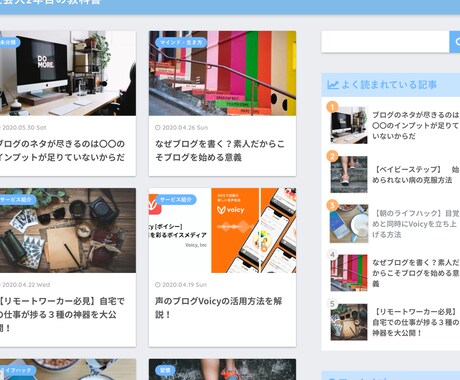Open the 習慣 category tag

(x=165, y=370)
